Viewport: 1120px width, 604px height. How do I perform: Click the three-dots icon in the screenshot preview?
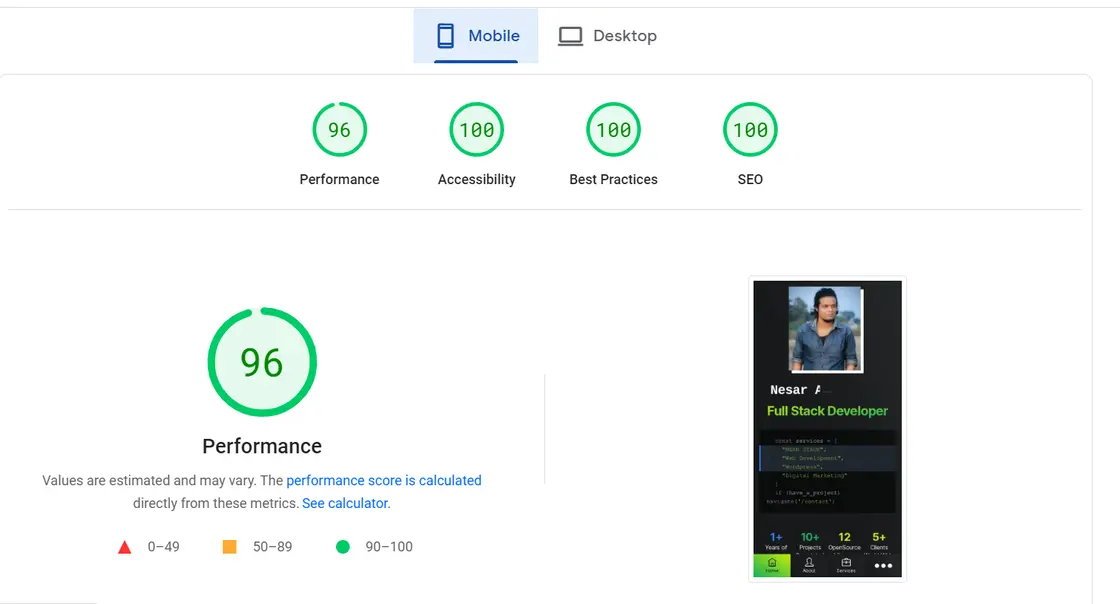pos(884,565)
